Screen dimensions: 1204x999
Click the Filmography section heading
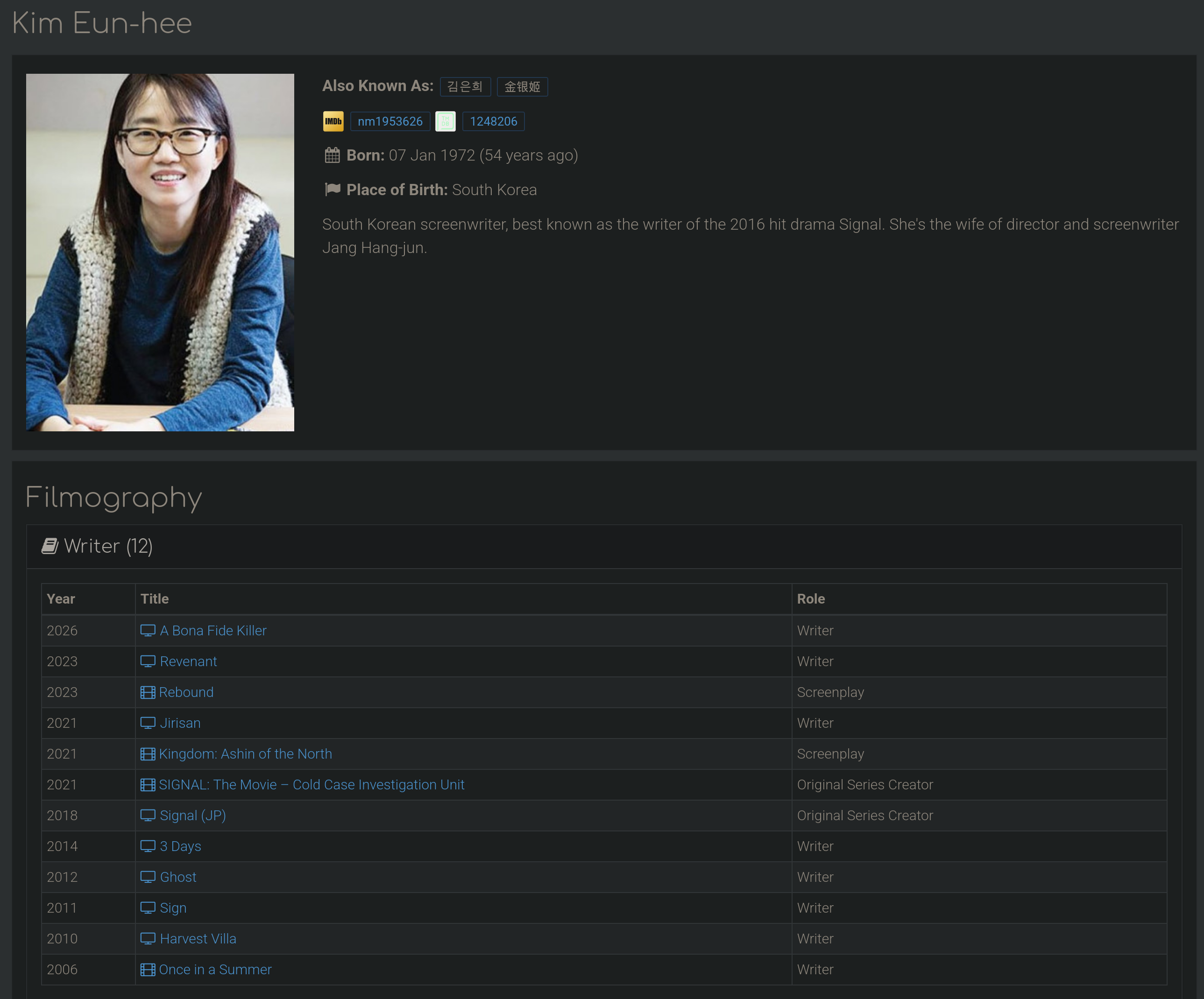(113, 498)
